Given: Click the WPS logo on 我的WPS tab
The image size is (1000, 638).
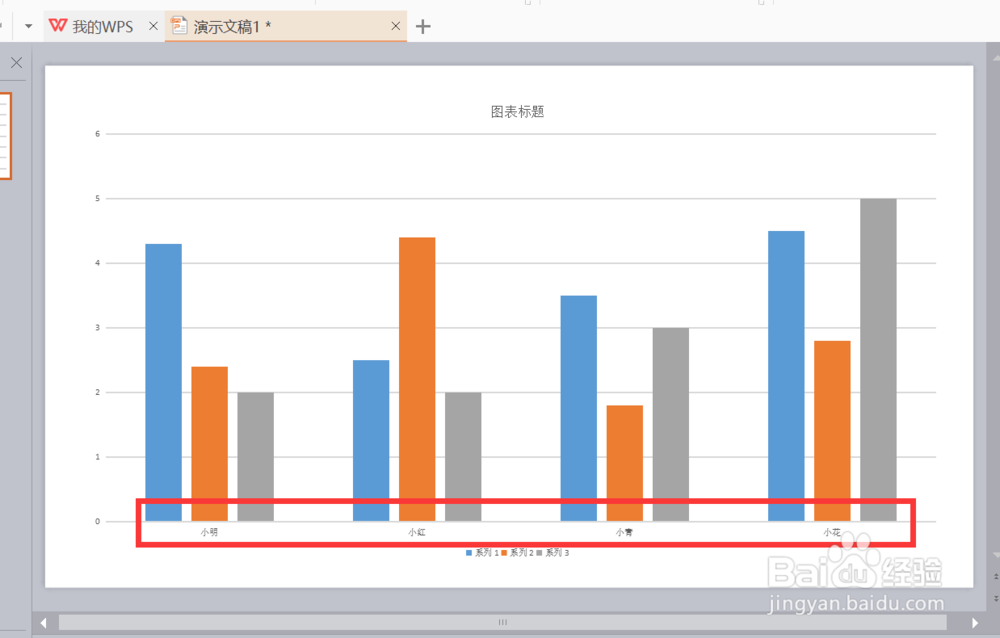Looking at the screenshot, I should [58, 26].
